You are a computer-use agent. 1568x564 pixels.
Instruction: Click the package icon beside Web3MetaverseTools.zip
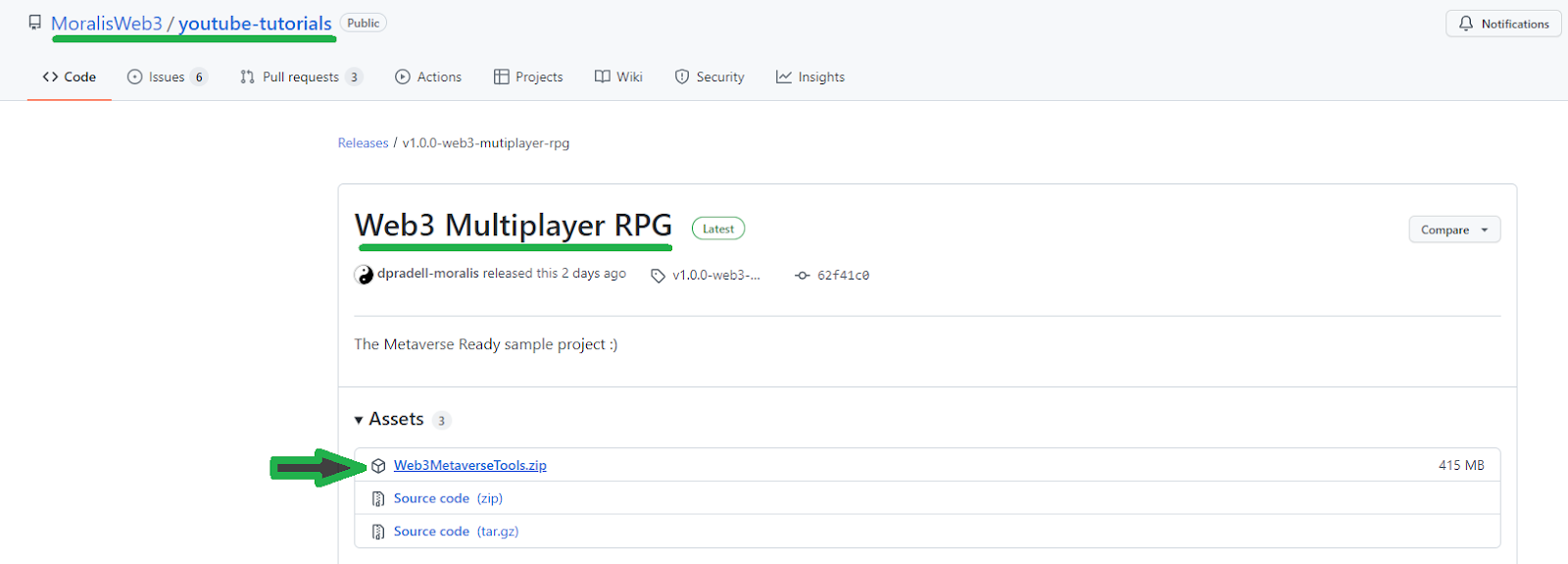378,466
